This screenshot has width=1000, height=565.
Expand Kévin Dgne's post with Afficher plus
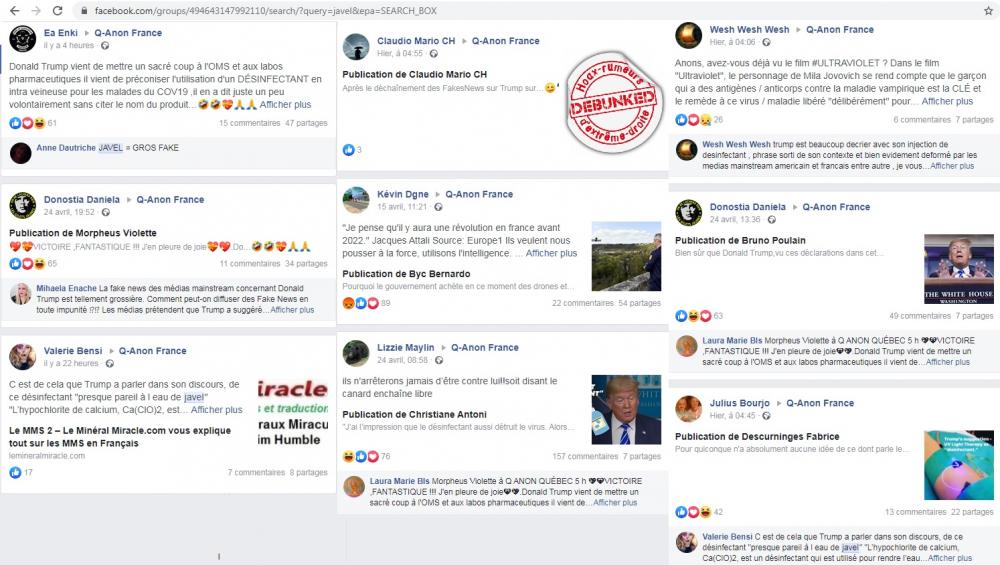[551, 253]
